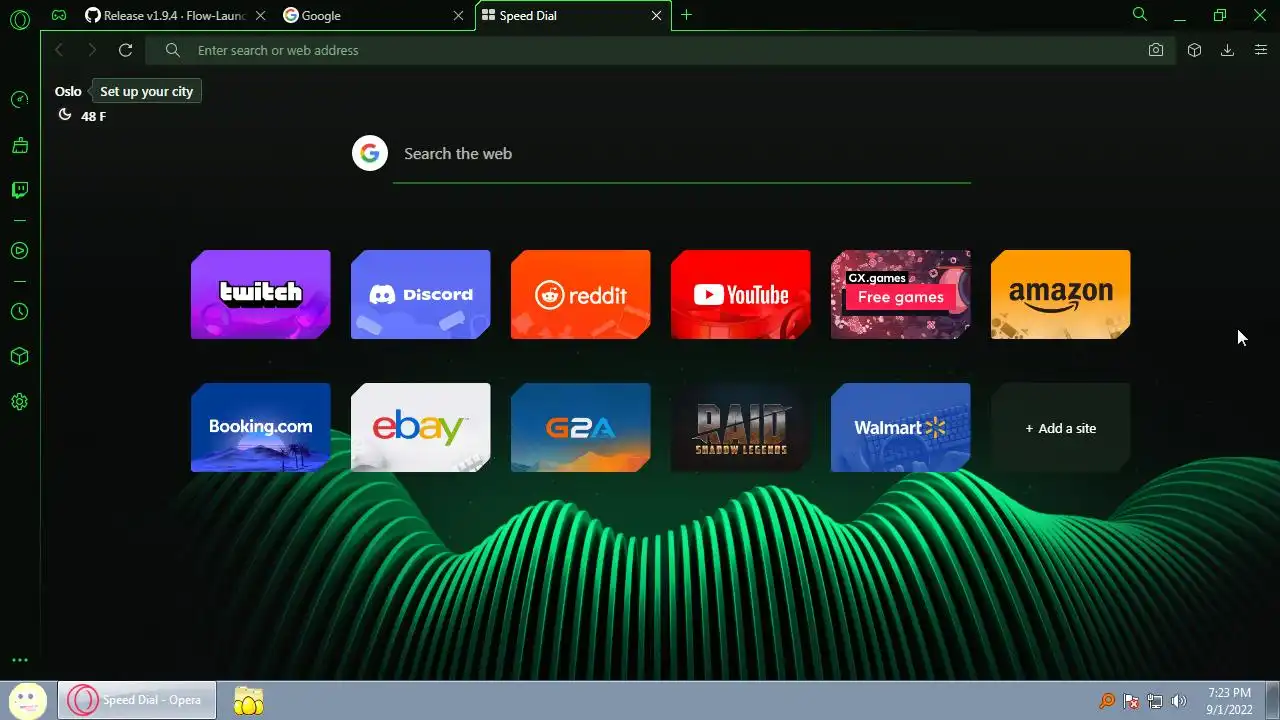Open GX Corner gamepad icon
Image resolution: width=1280 pixels, height=720 pixels.
coord(60,16)
